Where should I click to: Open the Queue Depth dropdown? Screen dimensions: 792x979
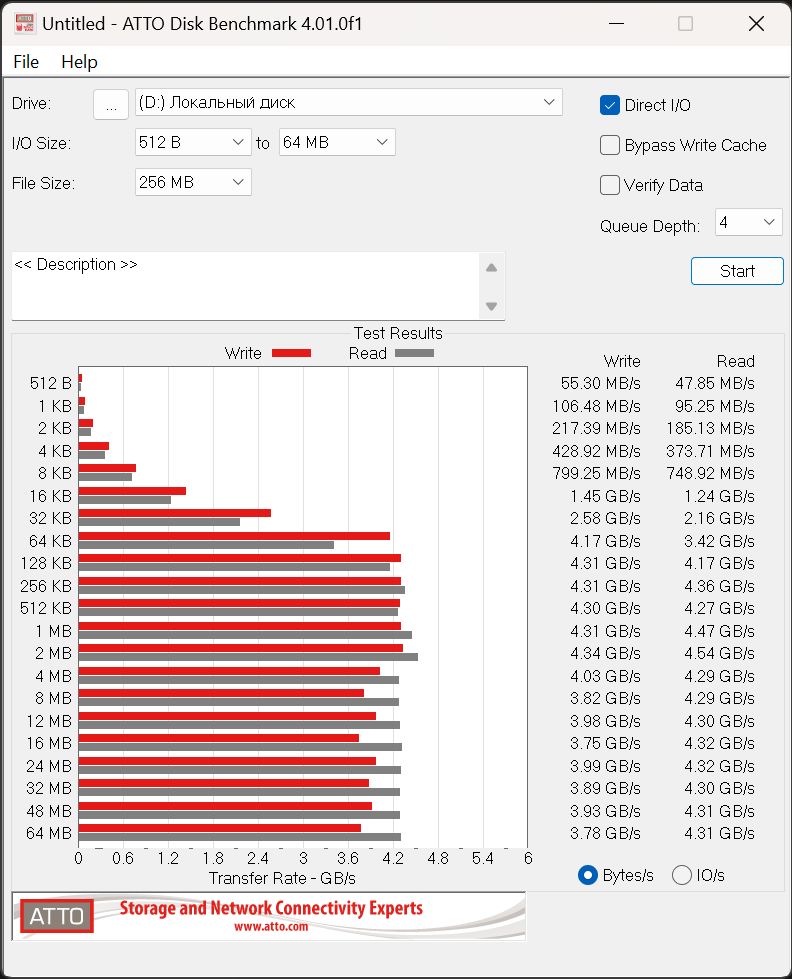click(x=748, y=222)
